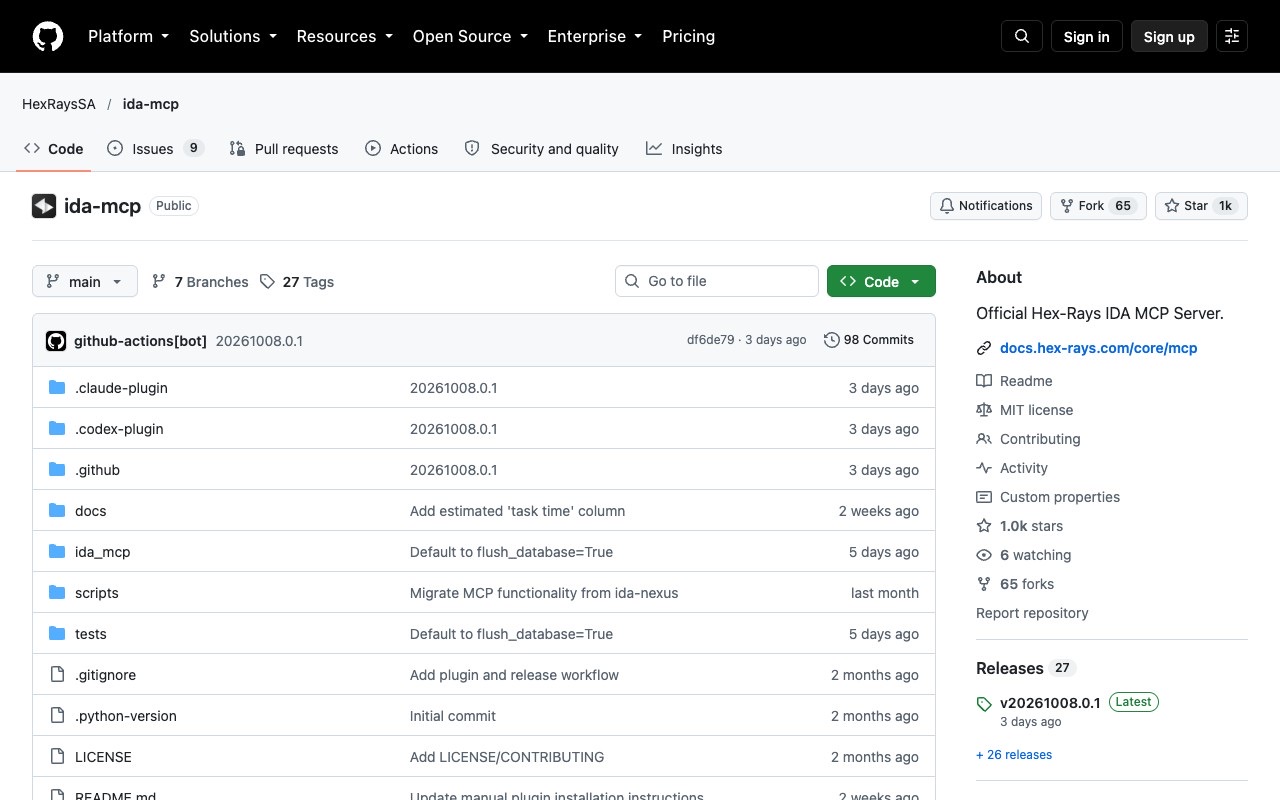Open the 1.0k stars link
1280x800 pixels.
tap(1031, 526)
